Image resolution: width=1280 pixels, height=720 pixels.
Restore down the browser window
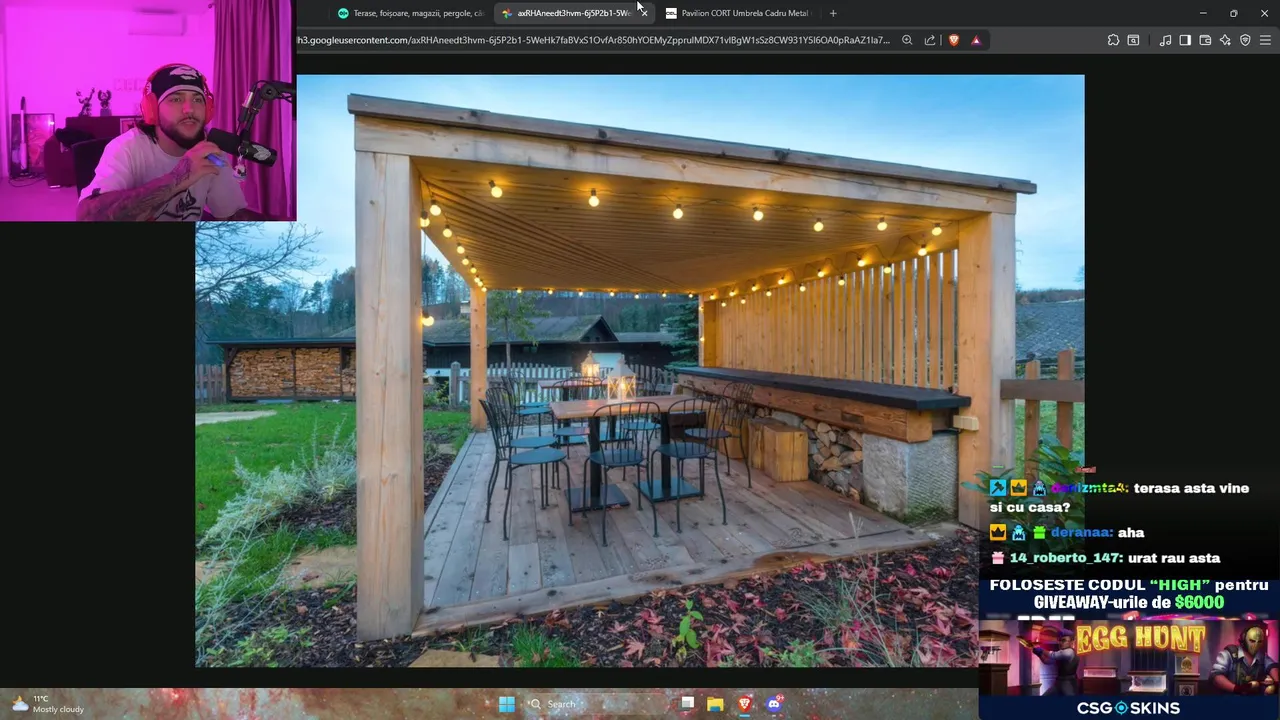click(x=1233, y=13)
